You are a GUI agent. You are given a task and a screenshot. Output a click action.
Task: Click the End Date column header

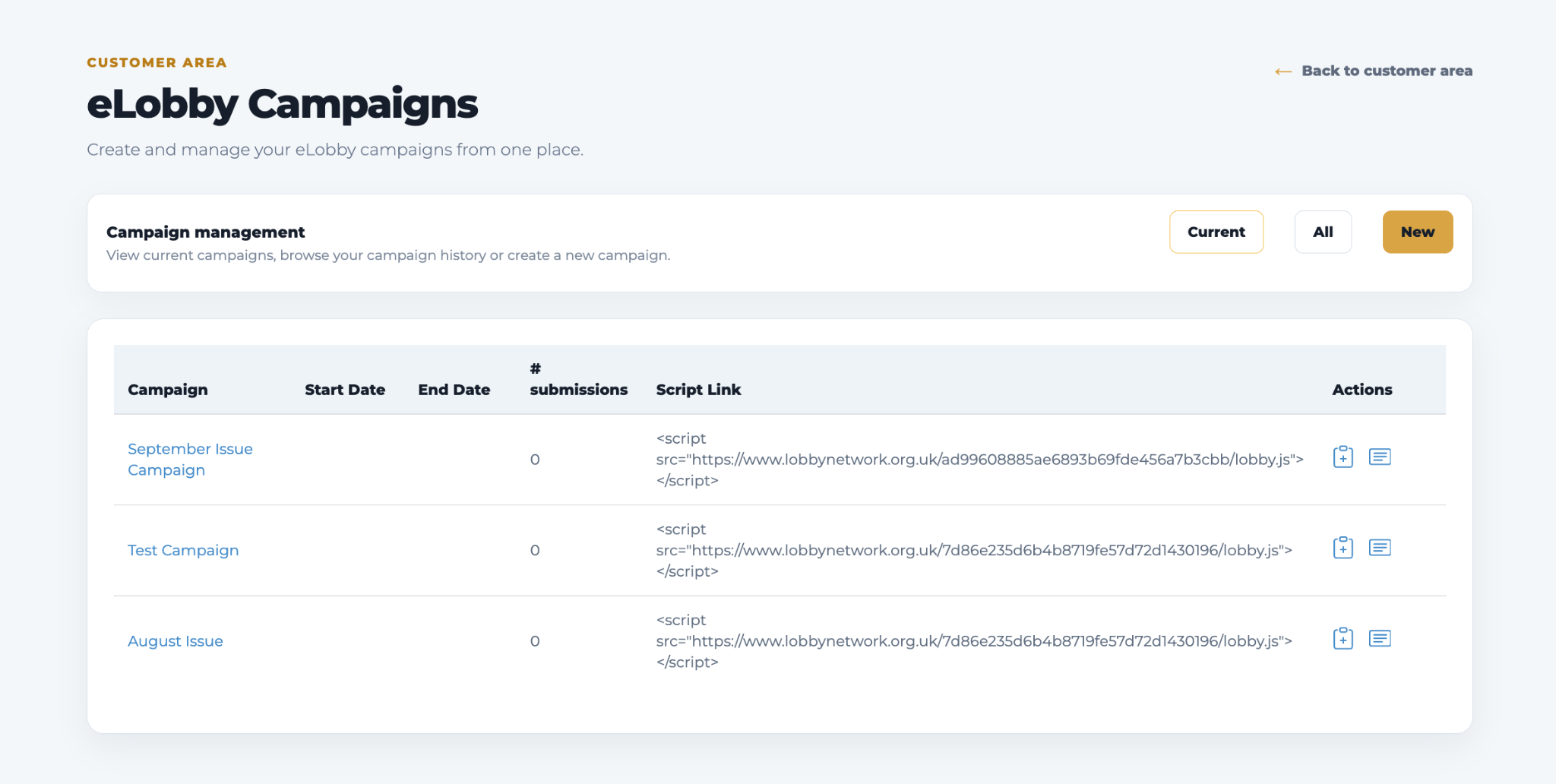coord(454,390)
